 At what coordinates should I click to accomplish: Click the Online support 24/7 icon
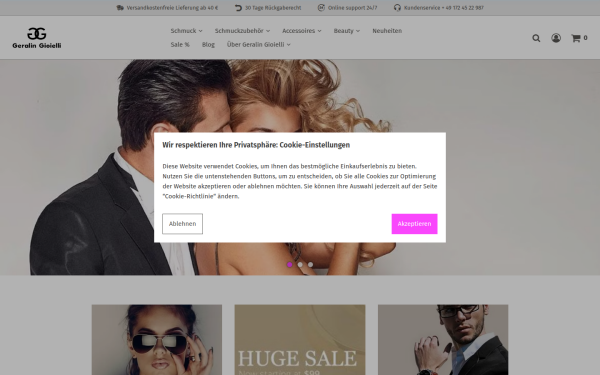[x=321, y=8]
